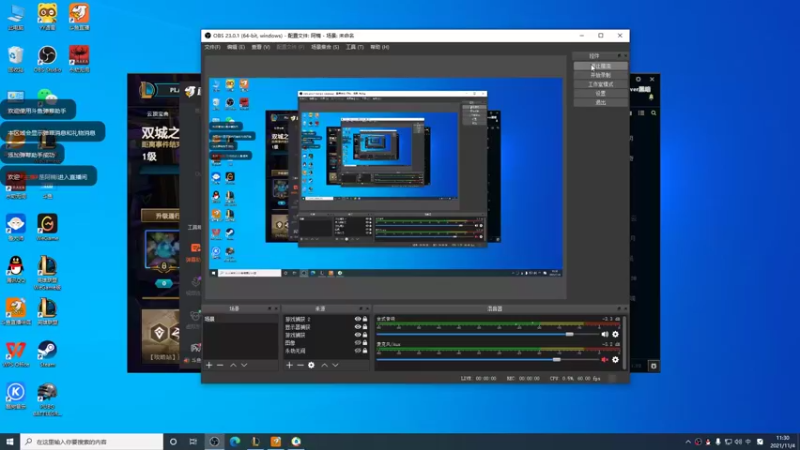Undock the Mixer panel with float button
Viewport: 800px width, 450px height.
[619, 309]
